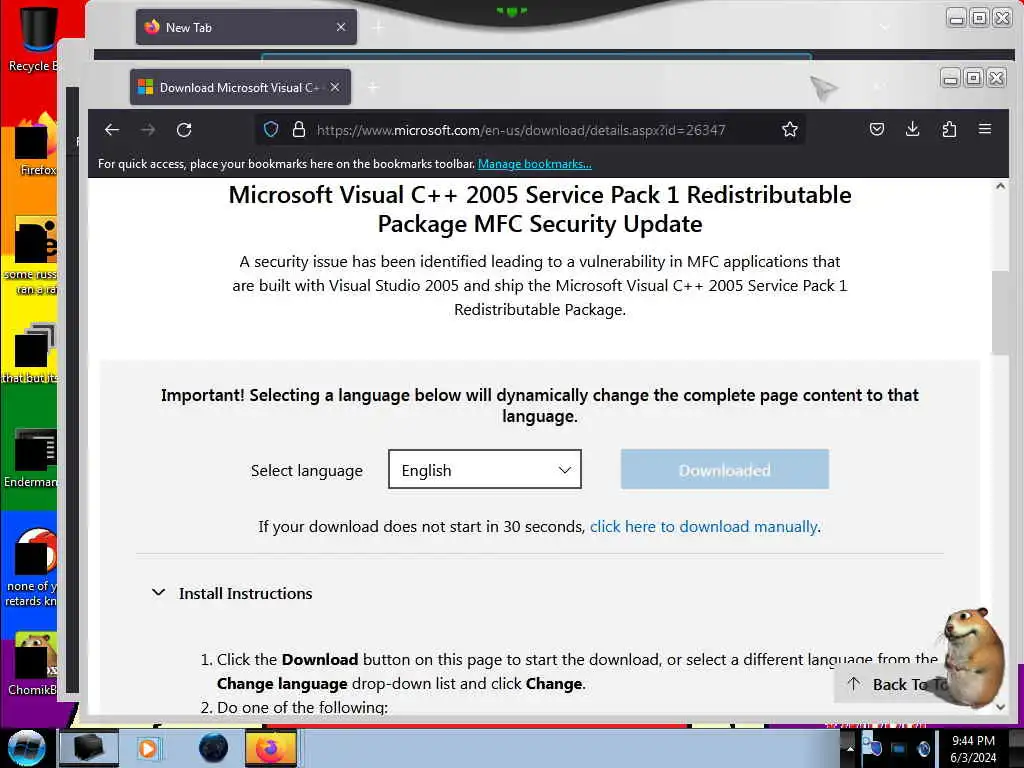Image resolution: width=1024 pixels, height=768 pixels.
Task: Show hidden system tray icons
Action: (850, 748)
